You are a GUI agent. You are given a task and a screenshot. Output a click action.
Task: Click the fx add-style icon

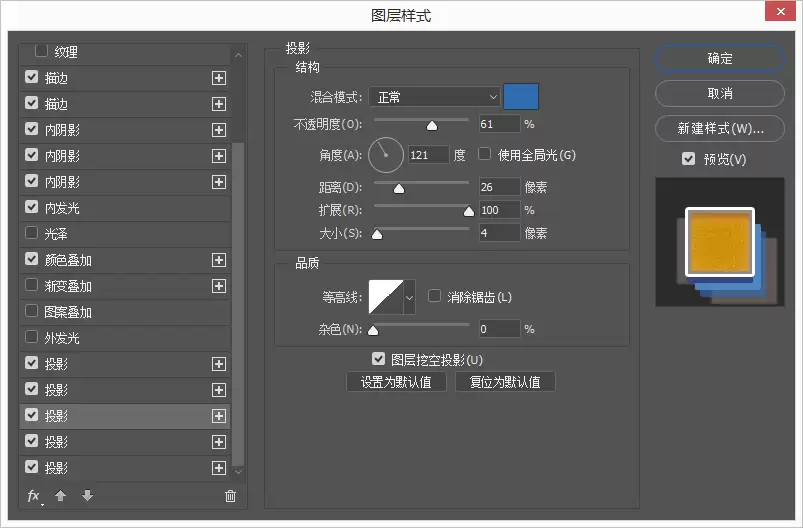point(34,496)
